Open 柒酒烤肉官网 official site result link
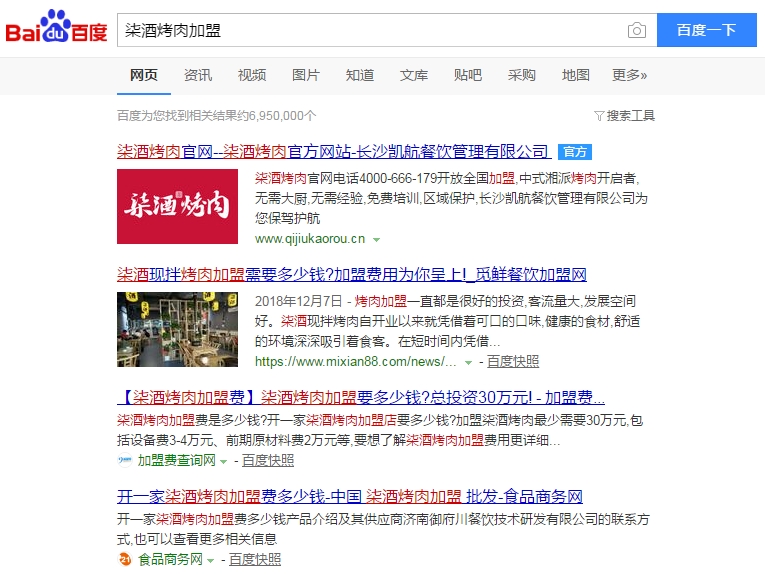765x574 pixels. 333,152
